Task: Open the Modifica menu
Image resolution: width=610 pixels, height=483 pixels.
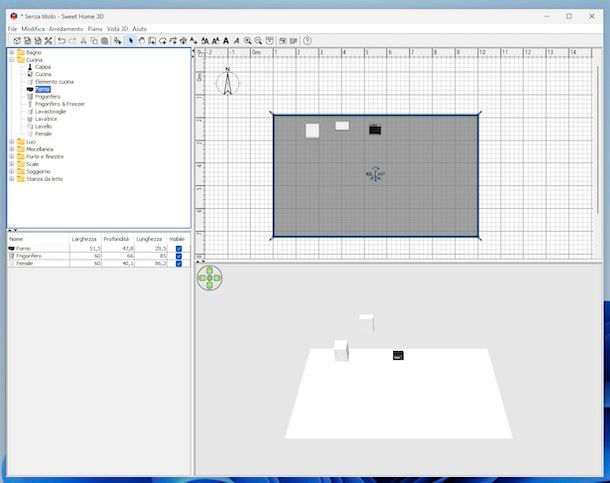Action: 33,29
